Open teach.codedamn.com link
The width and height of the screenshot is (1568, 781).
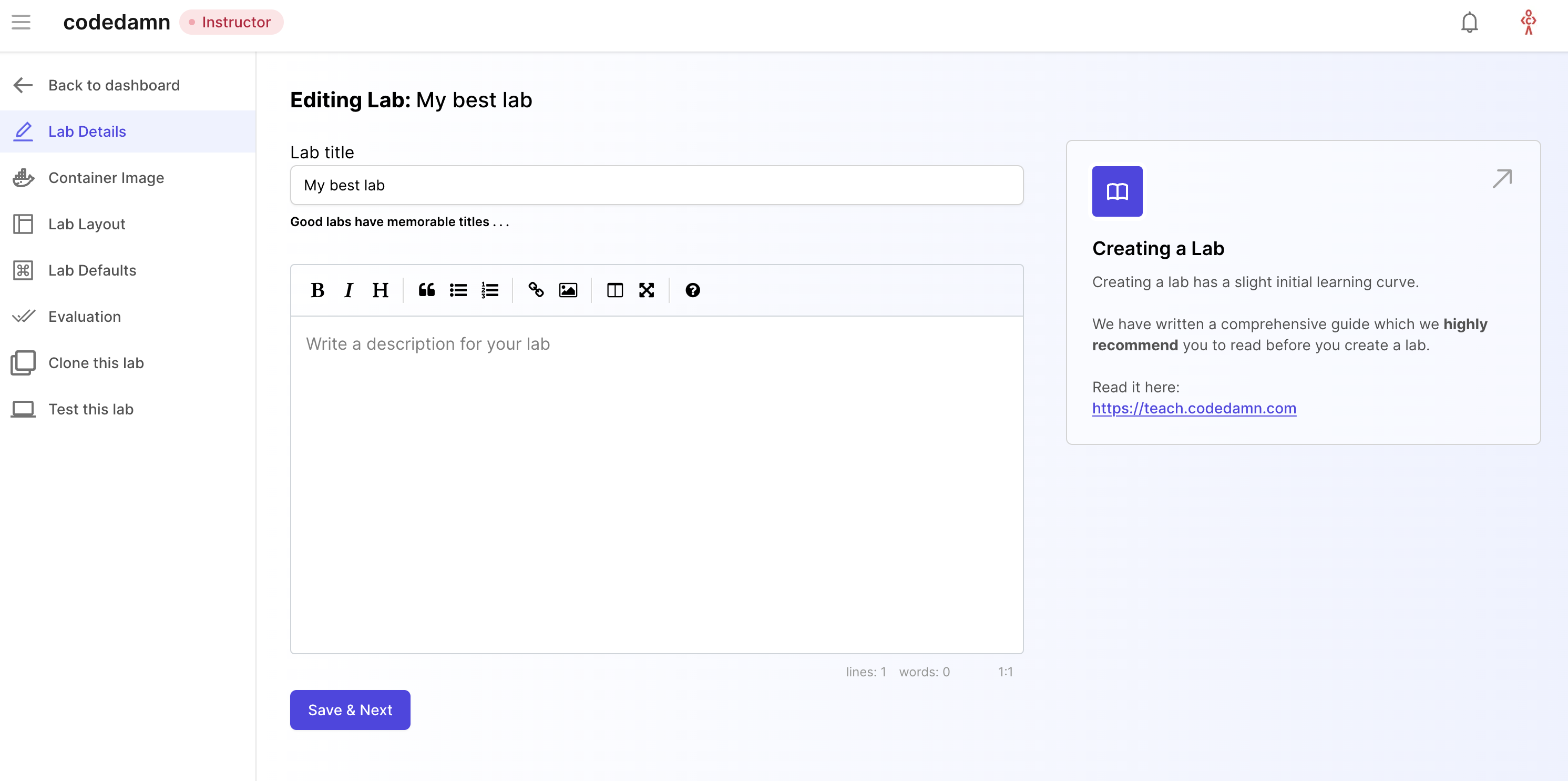[1194, 408]
